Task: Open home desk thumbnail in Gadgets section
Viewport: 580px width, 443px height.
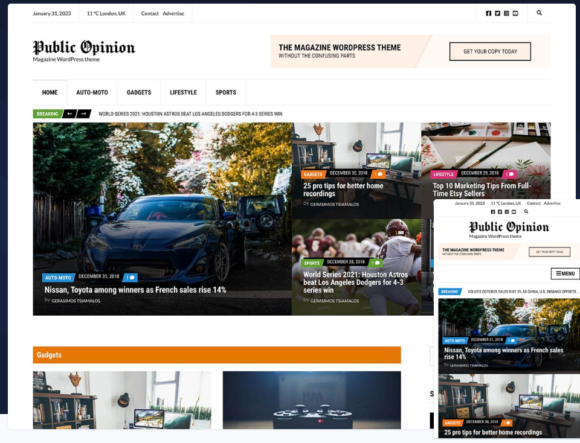Action: click(122, 400)
